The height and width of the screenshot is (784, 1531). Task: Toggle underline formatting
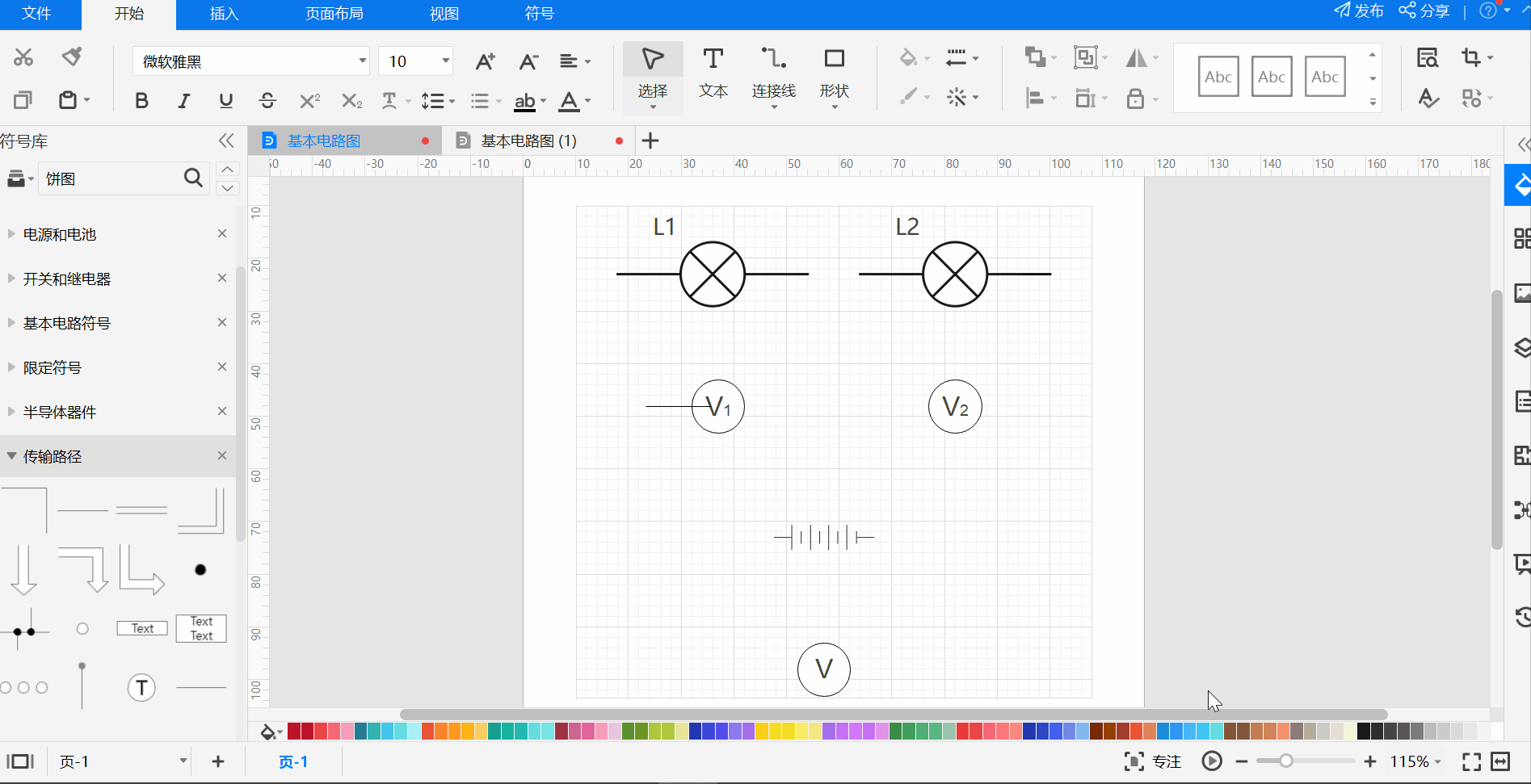[226, 100]
